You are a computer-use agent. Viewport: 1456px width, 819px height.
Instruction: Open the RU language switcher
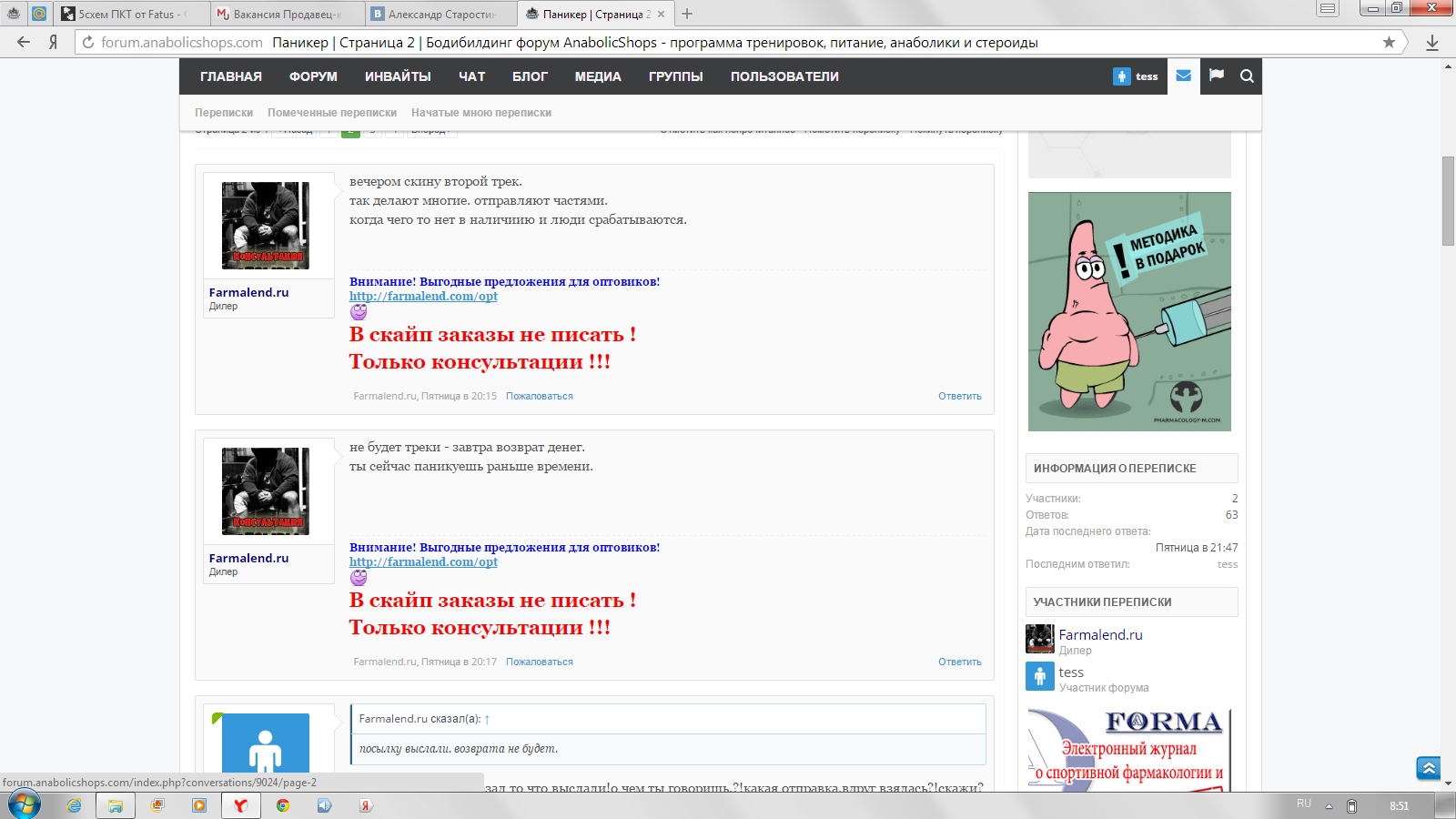click(1303, 804)
